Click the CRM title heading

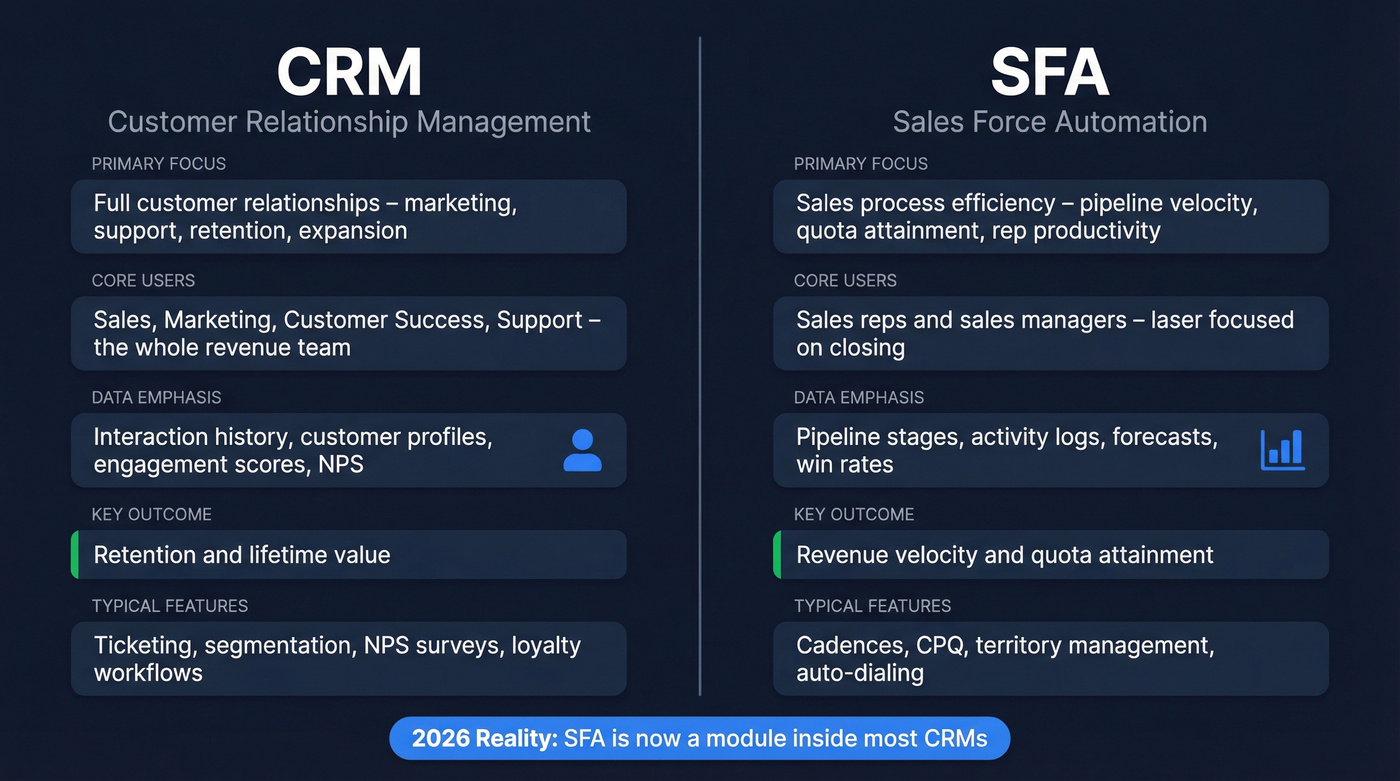click(349, 71)
